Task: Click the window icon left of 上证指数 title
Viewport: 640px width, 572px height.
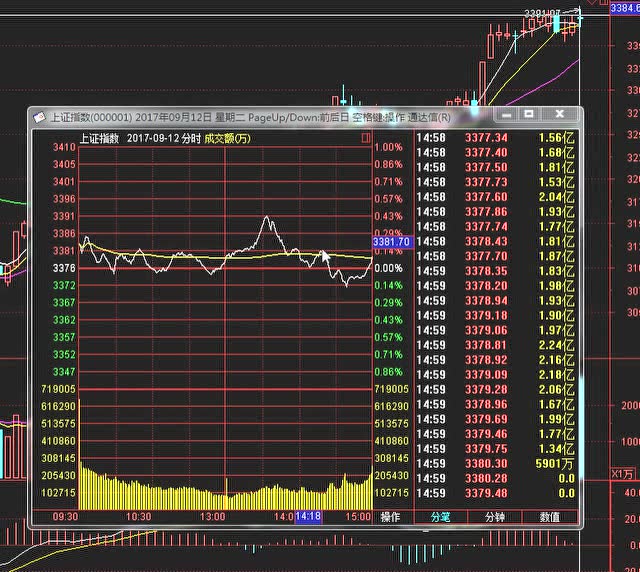Action: 39,116
